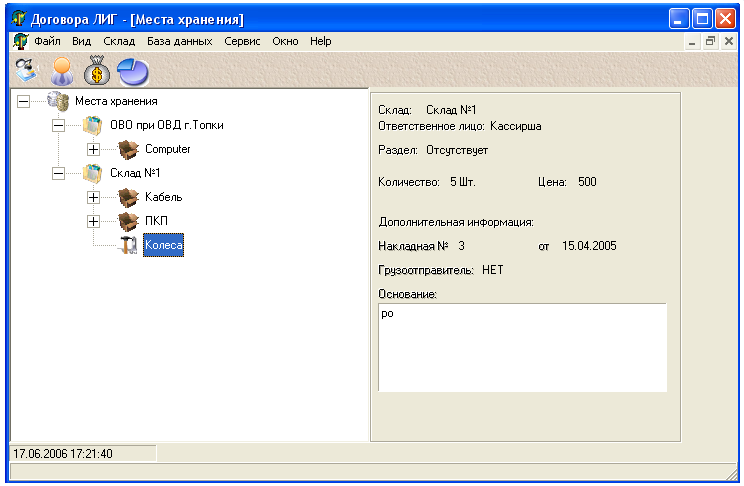Click the magnifier document toolbar icon
This screenshot has height=486, width=744.
[26, 71]
